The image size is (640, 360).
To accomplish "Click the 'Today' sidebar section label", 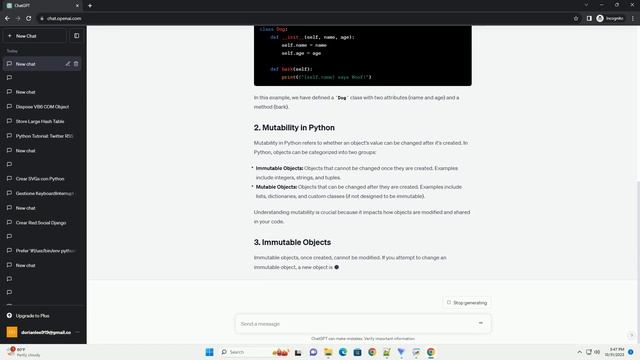I will [12, 51].
